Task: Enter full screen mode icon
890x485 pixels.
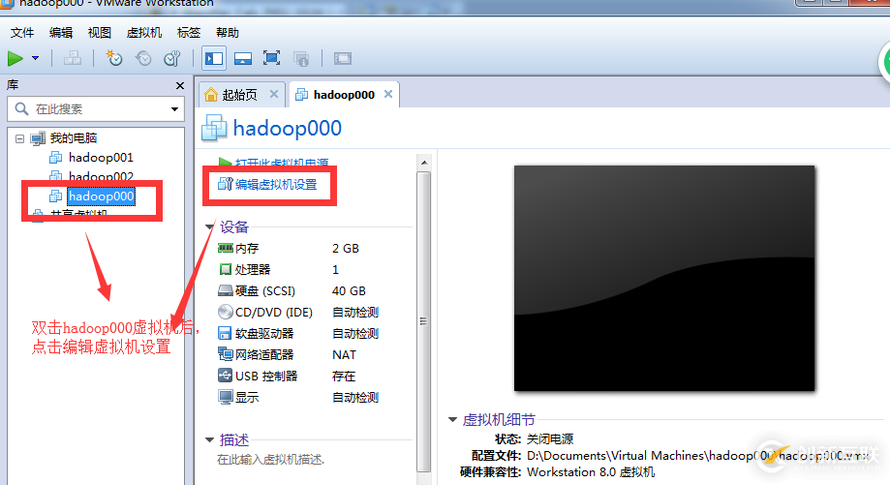Action: [271, 58]
